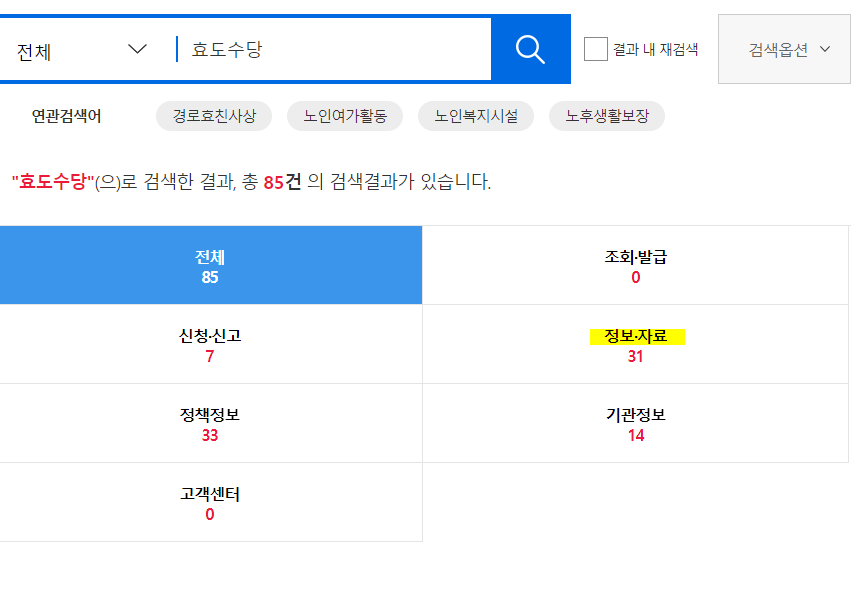Open the 조회·발급 results category
Image resolution: width=860 pixels, height=595 pixels.
coord(635,264)
